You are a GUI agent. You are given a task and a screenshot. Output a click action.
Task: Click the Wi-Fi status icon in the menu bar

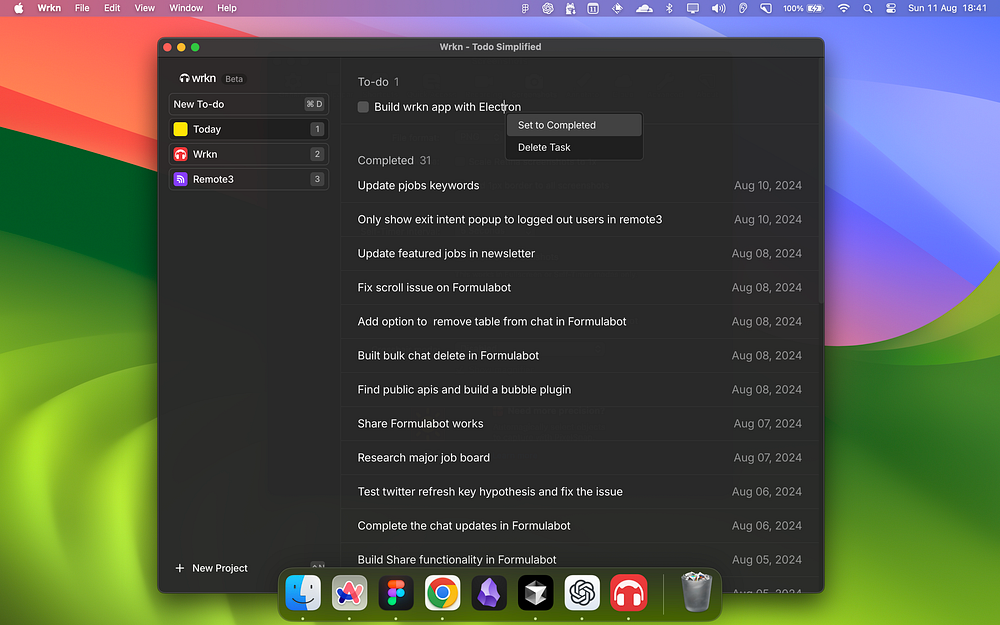point(843,8)
